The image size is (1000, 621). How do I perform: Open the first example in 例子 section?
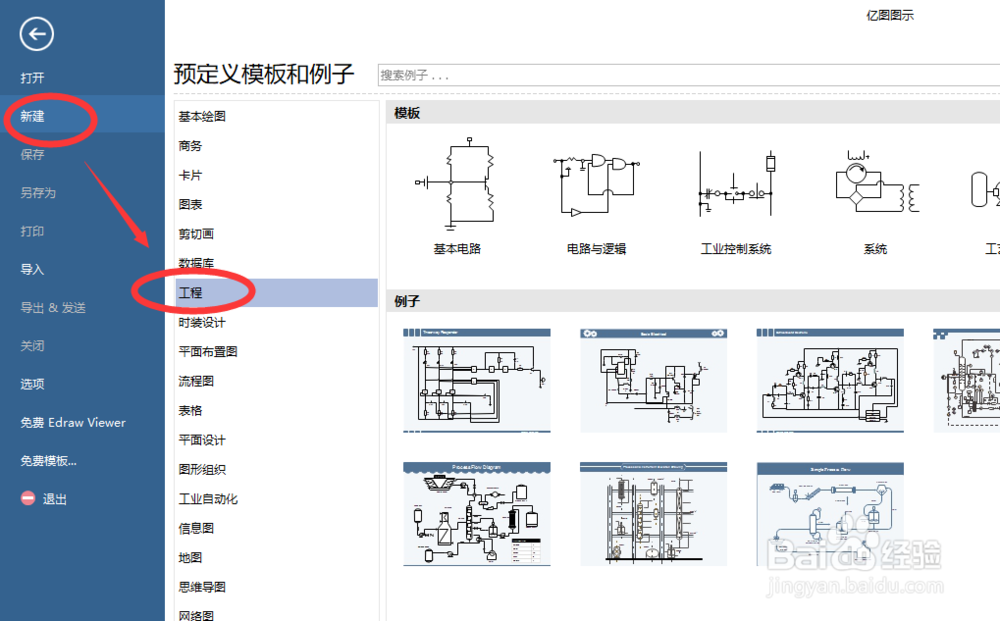click(x=477, y=380)
